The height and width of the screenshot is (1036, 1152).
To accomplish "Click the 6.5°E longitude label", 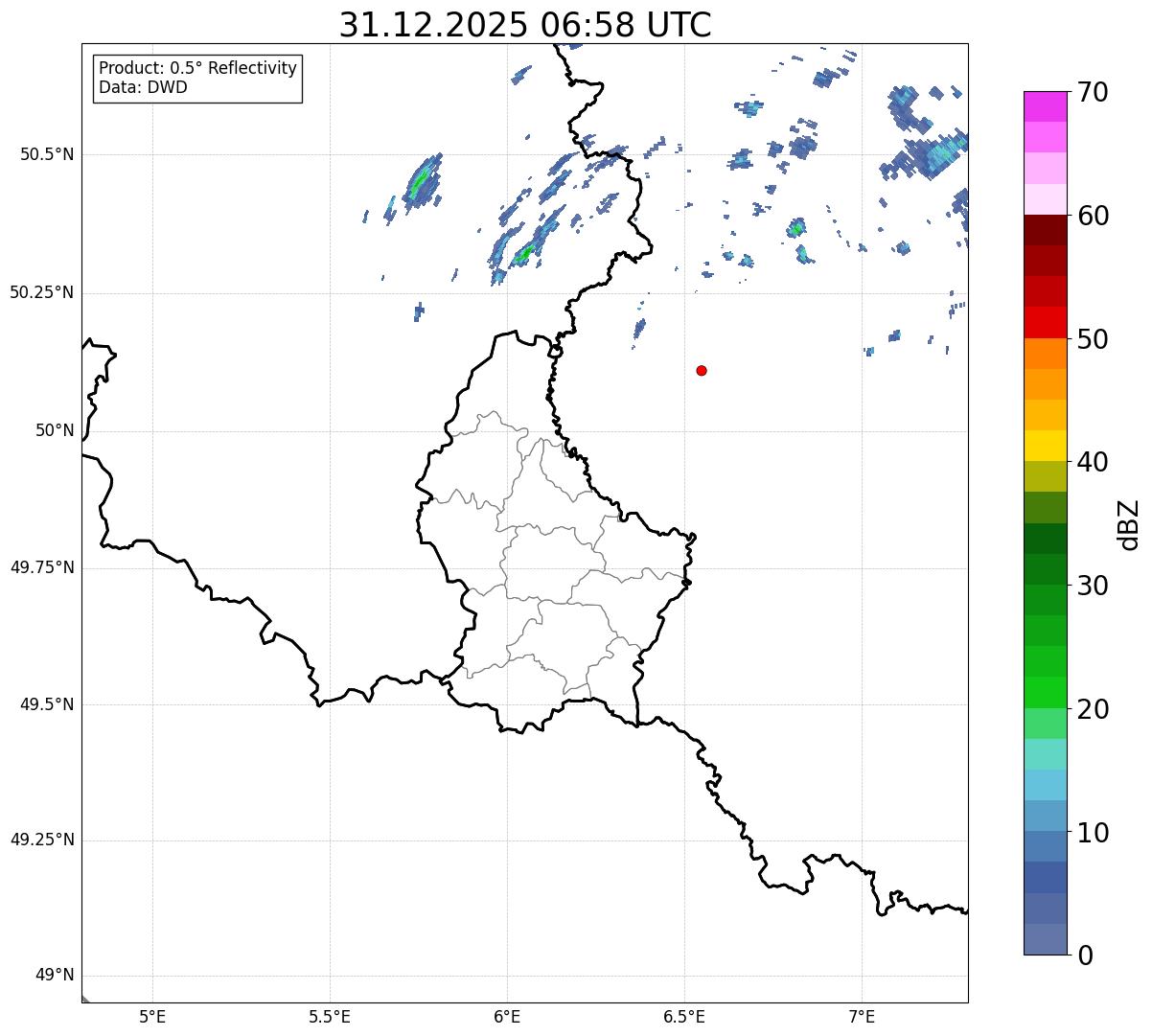I will (x=684, y=1016).
